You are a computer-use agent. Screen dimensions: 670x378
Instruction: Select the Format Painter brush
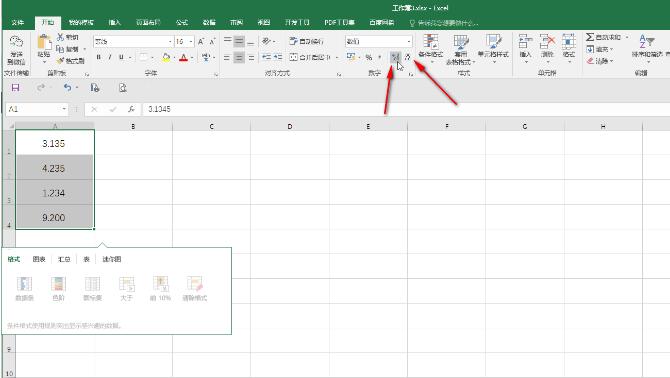60,61
